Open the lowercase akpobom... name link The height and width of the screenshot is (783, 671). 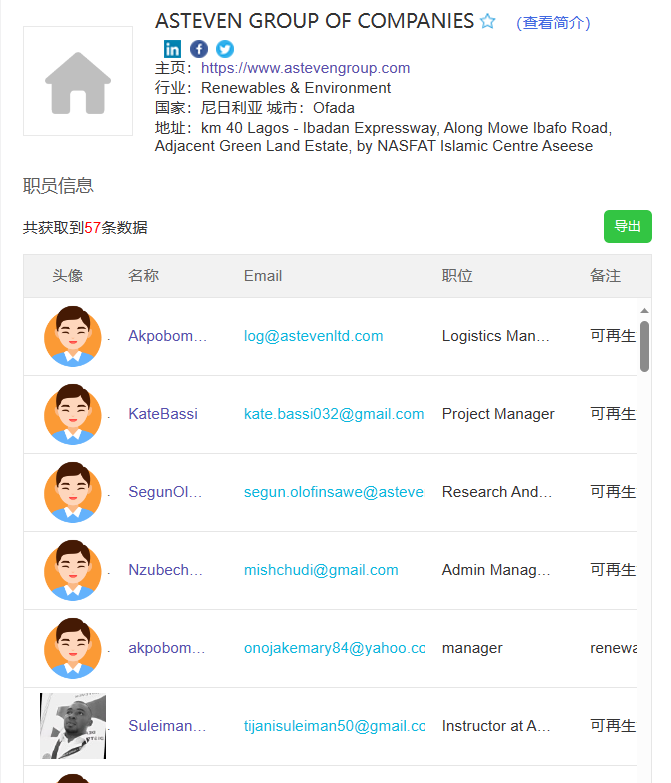167,648
